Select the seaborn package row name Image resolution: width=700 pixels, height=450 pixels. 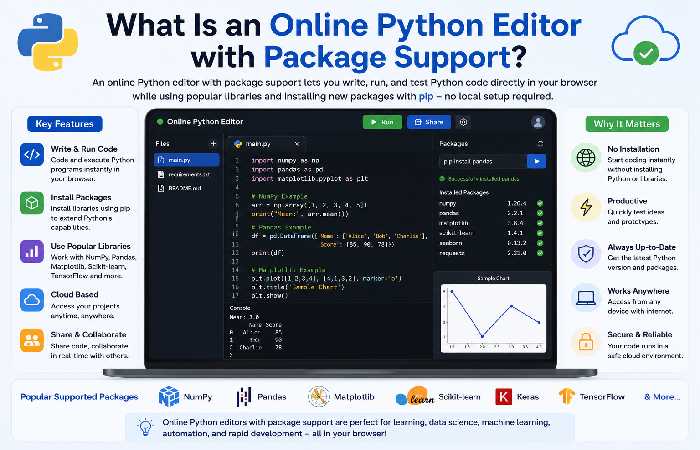tap(451, 243)
